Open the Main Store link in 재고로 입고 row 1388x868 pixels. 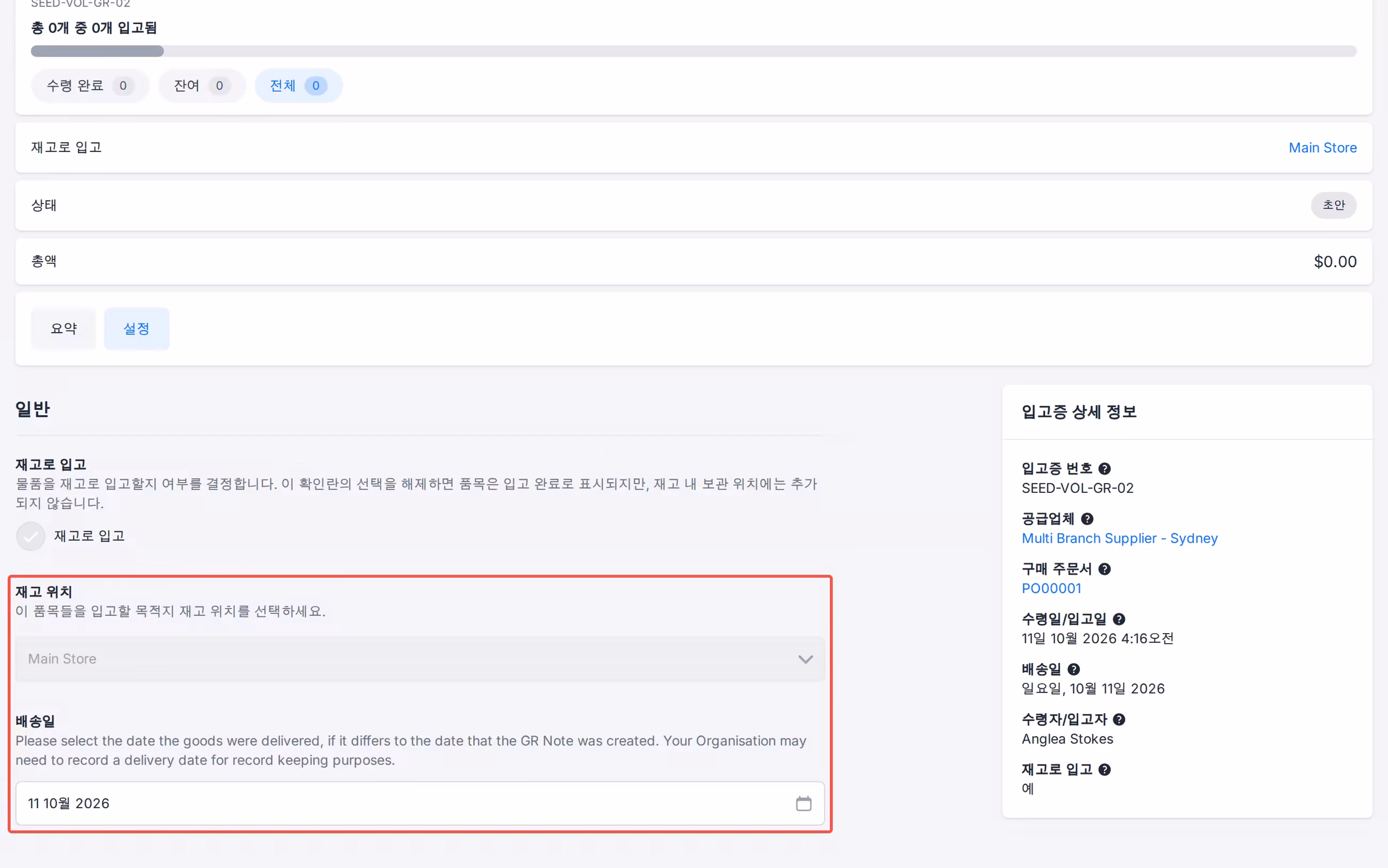click(x=1322, y=147)
